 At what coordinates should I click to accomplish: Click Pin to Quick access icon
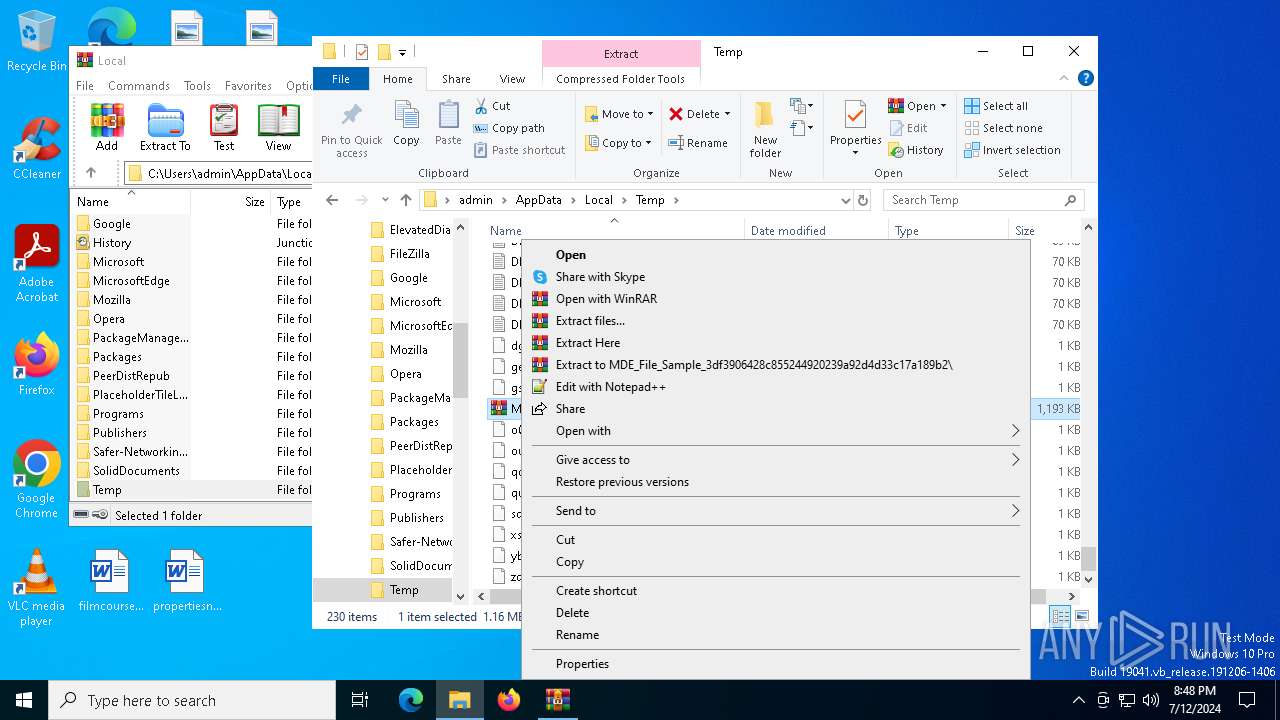tap(351, 129)
